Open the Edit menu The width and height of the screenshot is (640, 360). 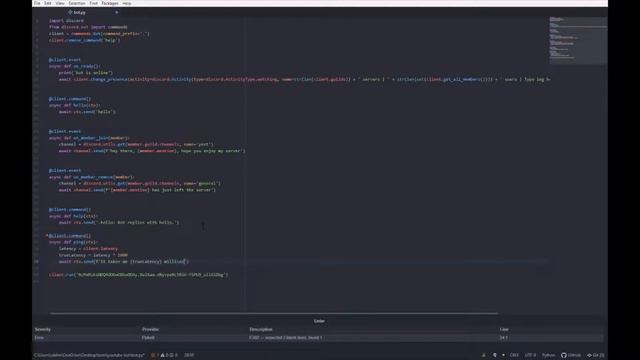click(48, 3)
